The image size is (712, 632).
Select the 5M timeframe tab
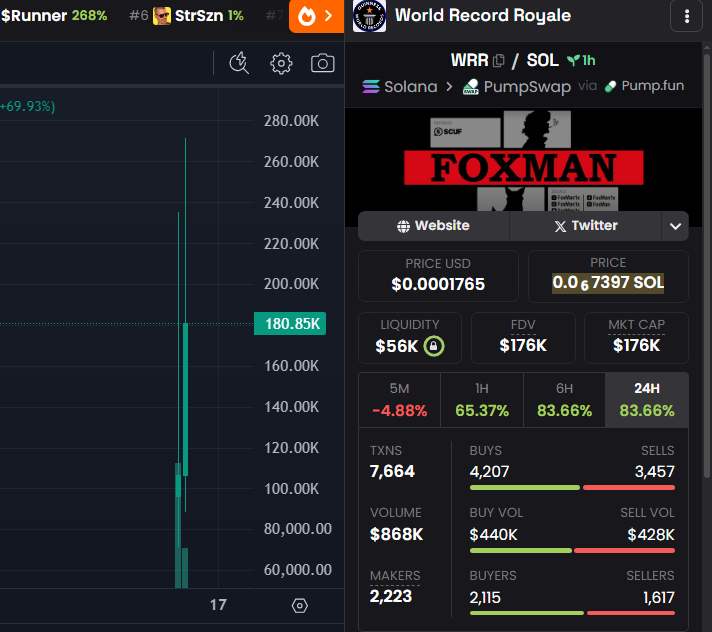pos(400,400)
